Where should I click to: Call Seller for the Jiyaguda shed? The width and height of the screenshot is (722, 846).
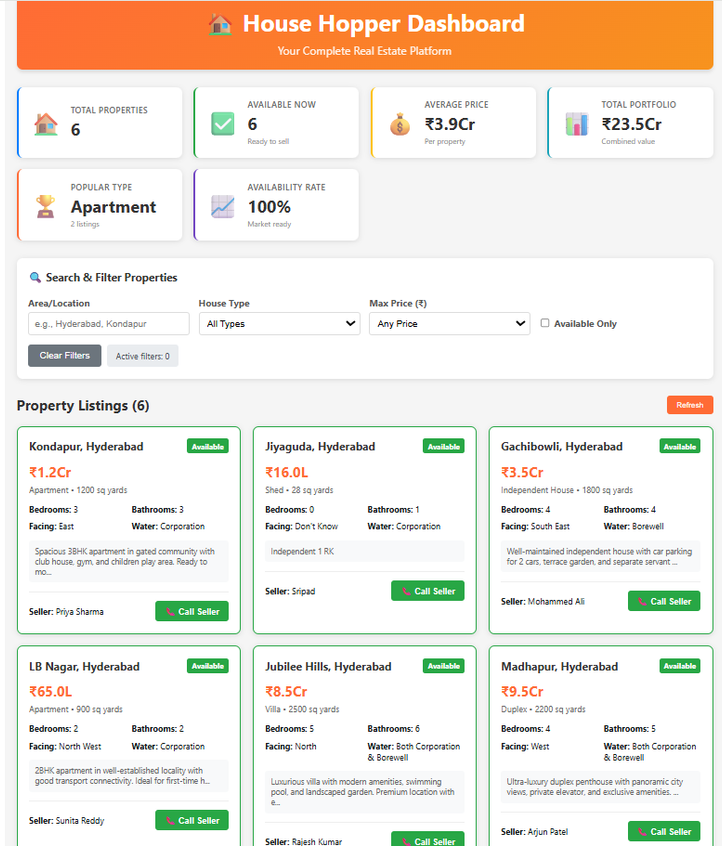428,591
